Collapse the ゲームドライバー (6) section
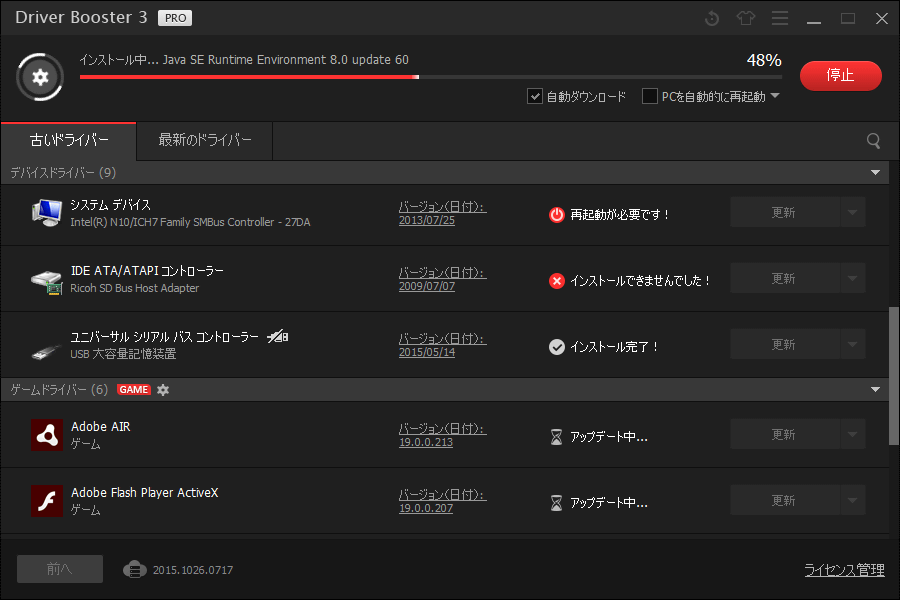 click(875, 390)
